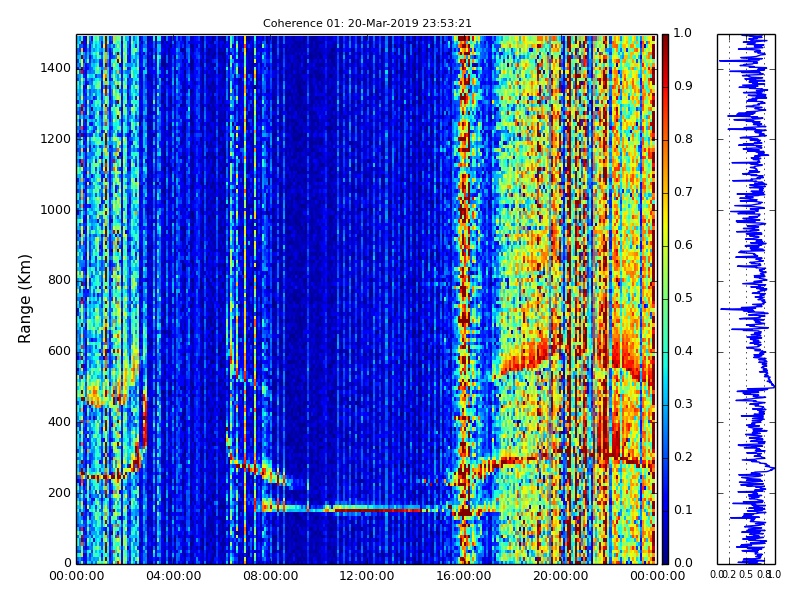The height and width of the screenshot is (600, 800).
Task: Click the red vertical band at 16:00:00
Action: (x=463, y=298)
